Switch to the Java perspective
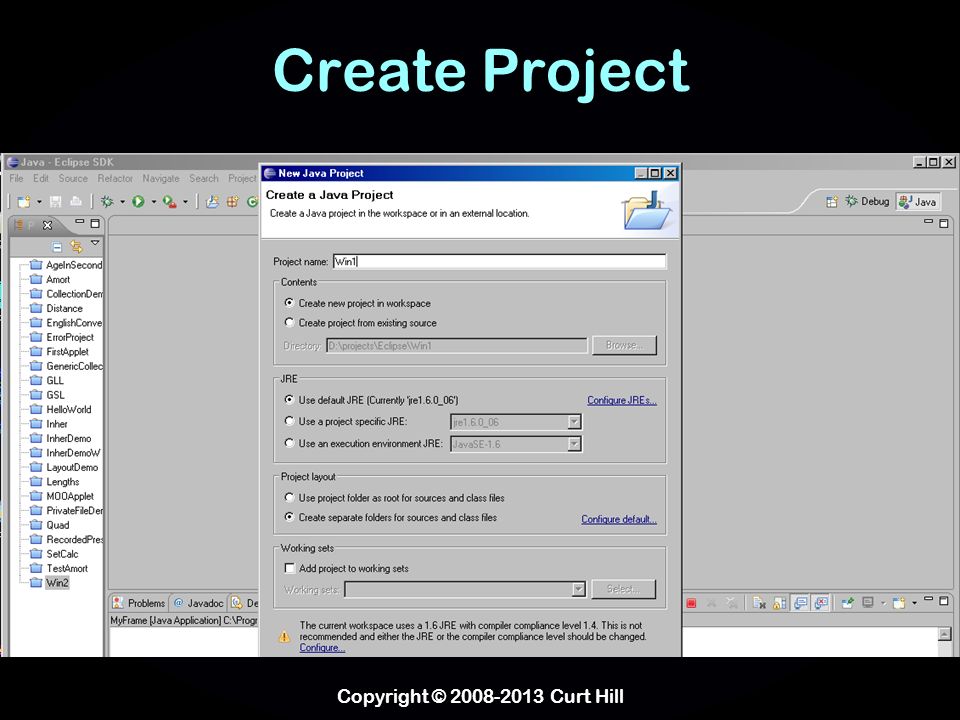The width and height of the screenshot is (960, 720). pyautogui.click(x=917, y=201)
